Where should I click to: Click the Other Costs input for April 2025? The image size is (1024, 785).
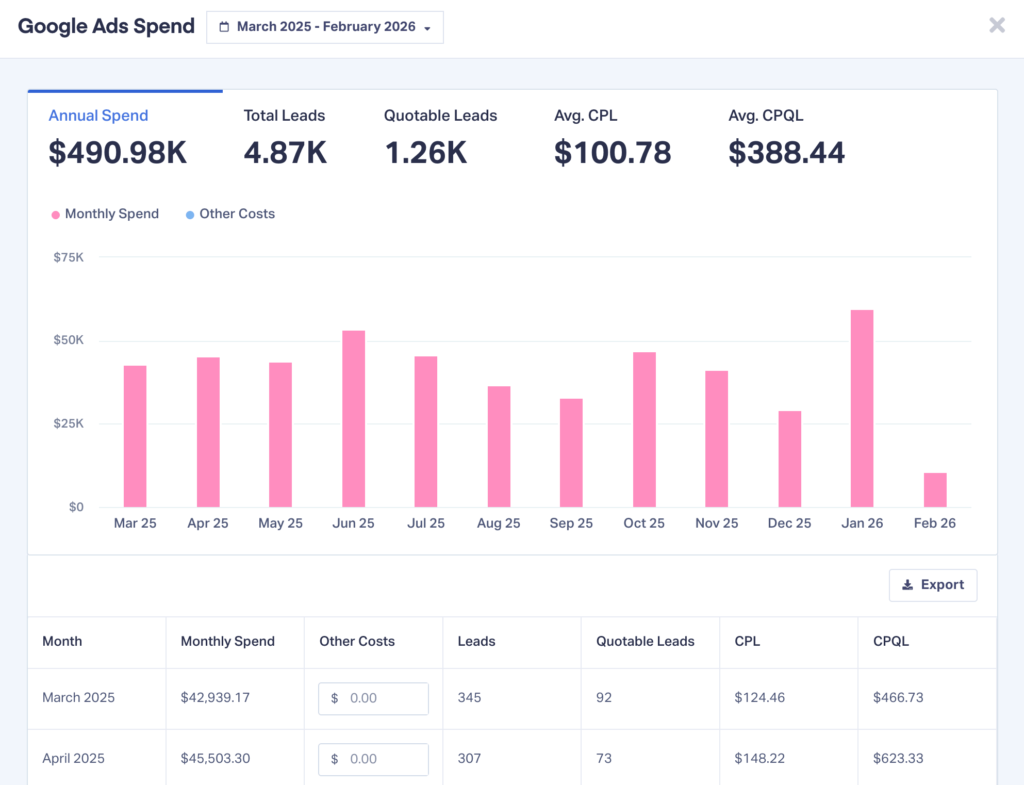point(373,758)
